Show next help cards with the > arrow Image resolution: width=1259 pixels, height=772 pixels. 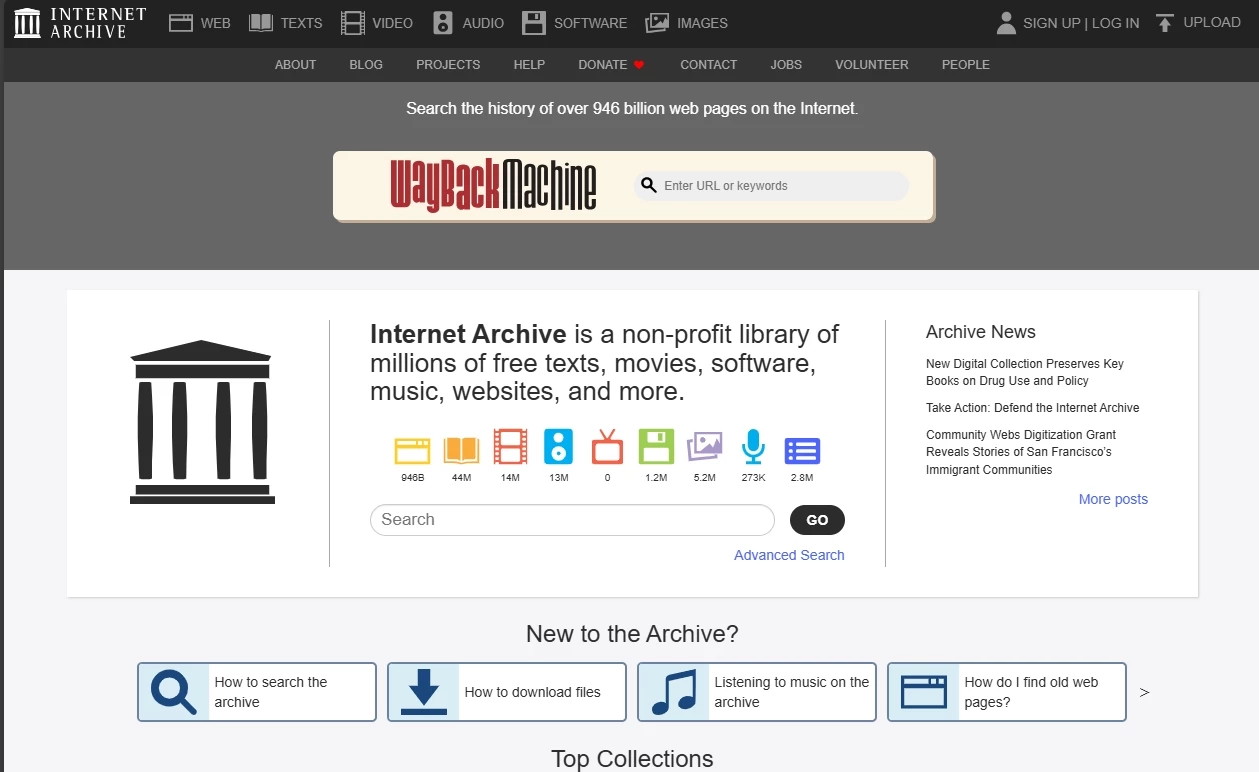(x=1145, y=692)
